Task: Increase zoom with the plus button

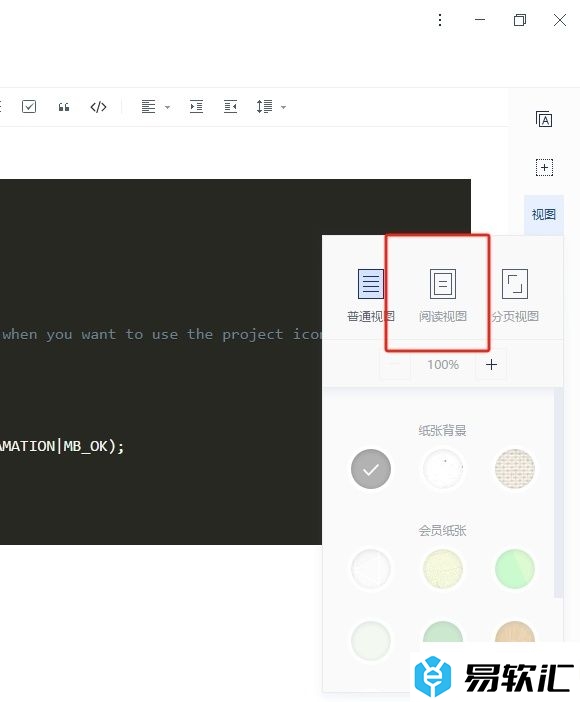Action: point(491,364)
